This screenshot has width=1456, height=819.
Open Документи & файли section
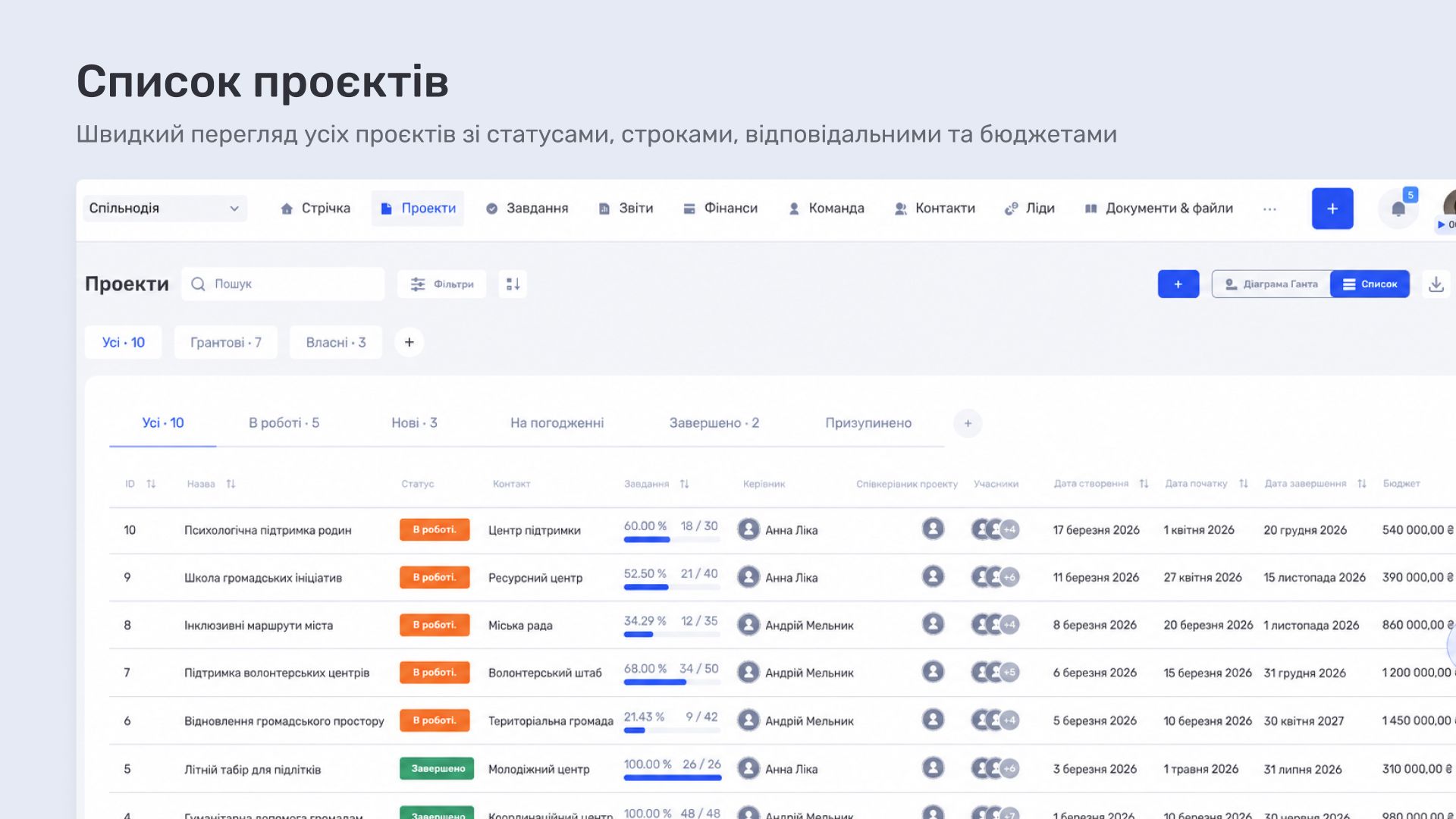click(x=1159, y=209)
